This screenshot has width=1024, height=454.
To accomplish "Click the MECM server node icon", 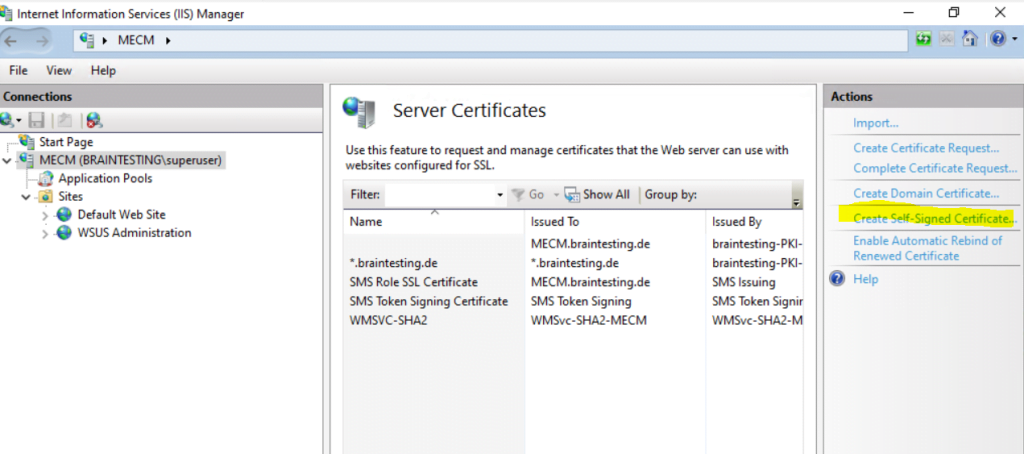I will 27,159.
